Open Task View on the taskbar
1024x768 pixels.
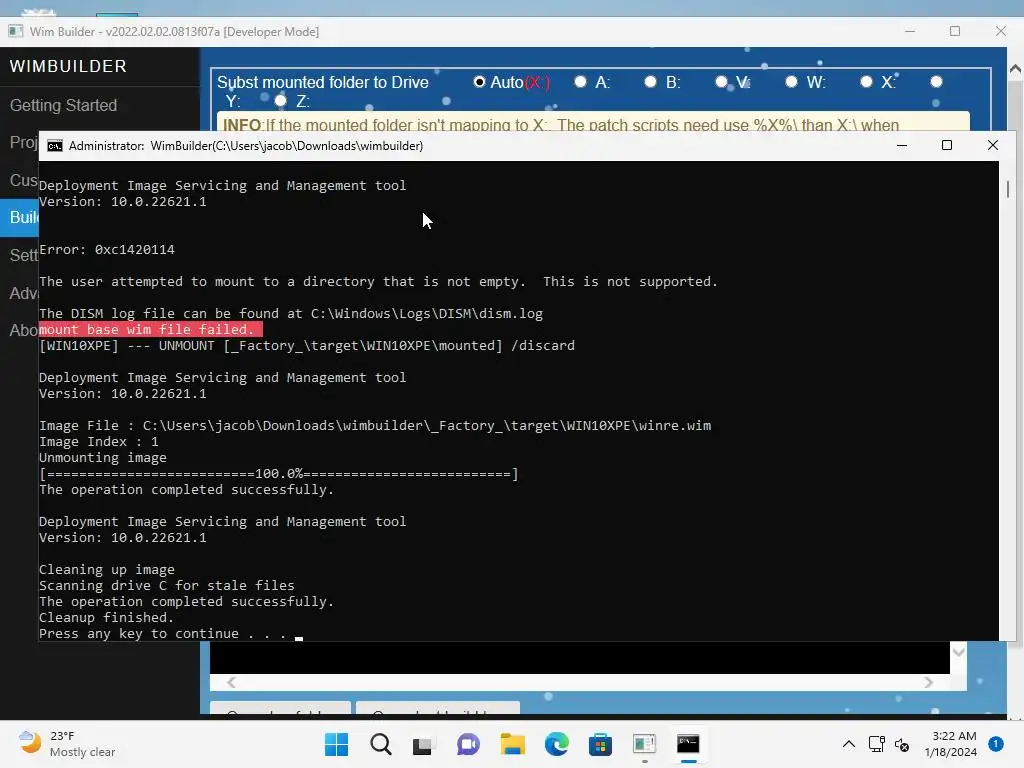tap(423, 744)
